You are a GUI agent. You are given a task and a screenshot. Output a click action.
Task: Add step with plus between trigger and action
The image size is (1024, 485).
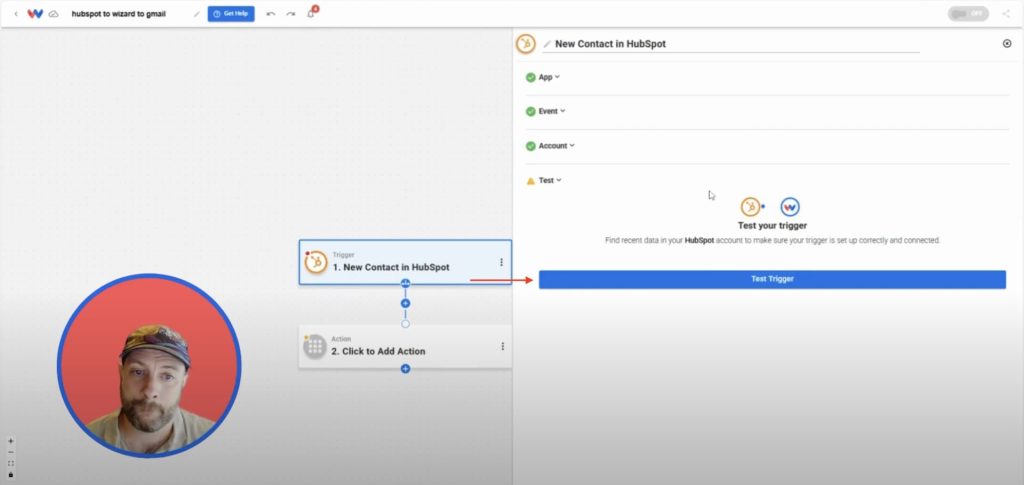[x=406, y=304]
